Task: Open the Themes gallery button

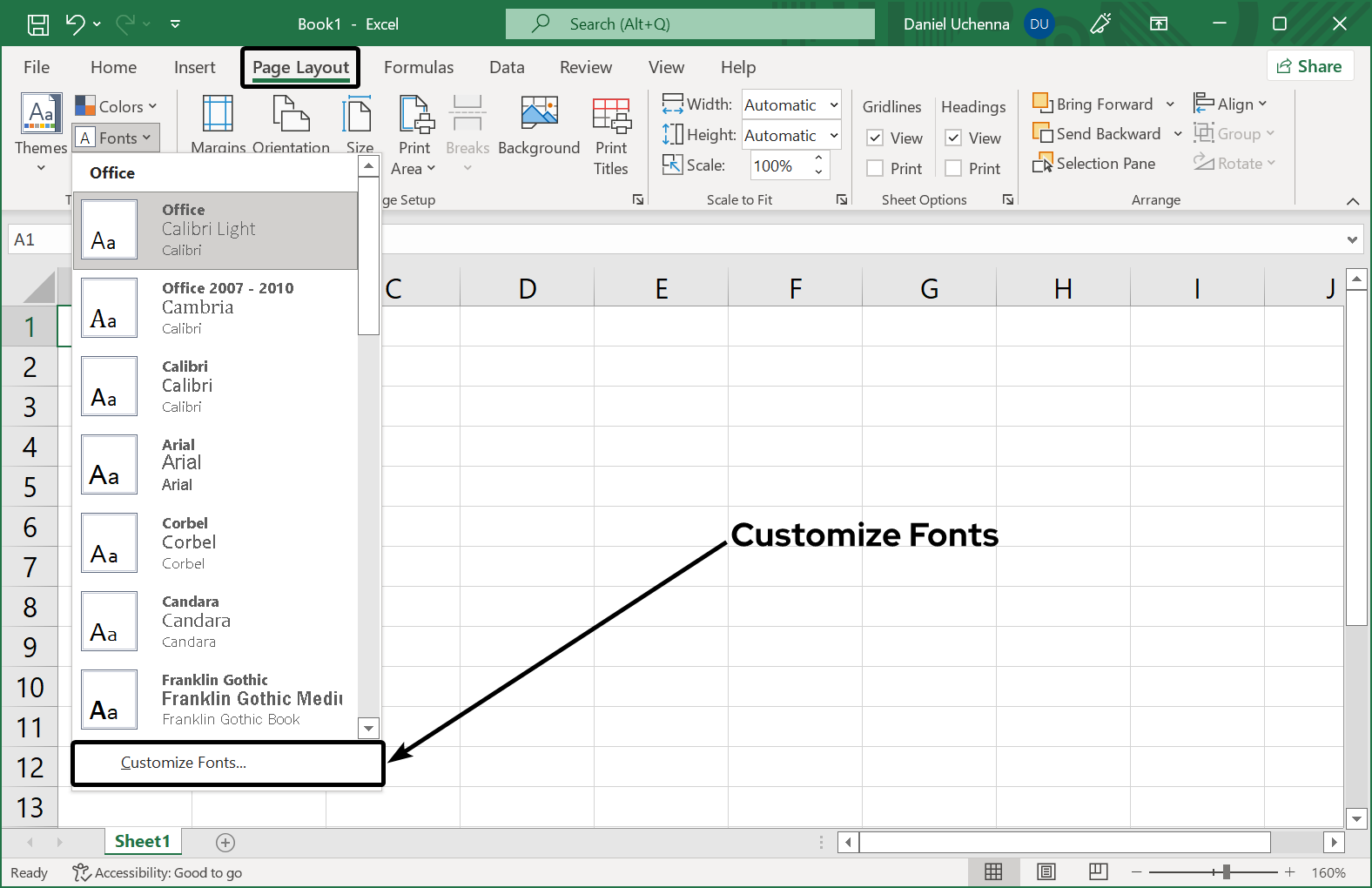Action: click(41, 132)
